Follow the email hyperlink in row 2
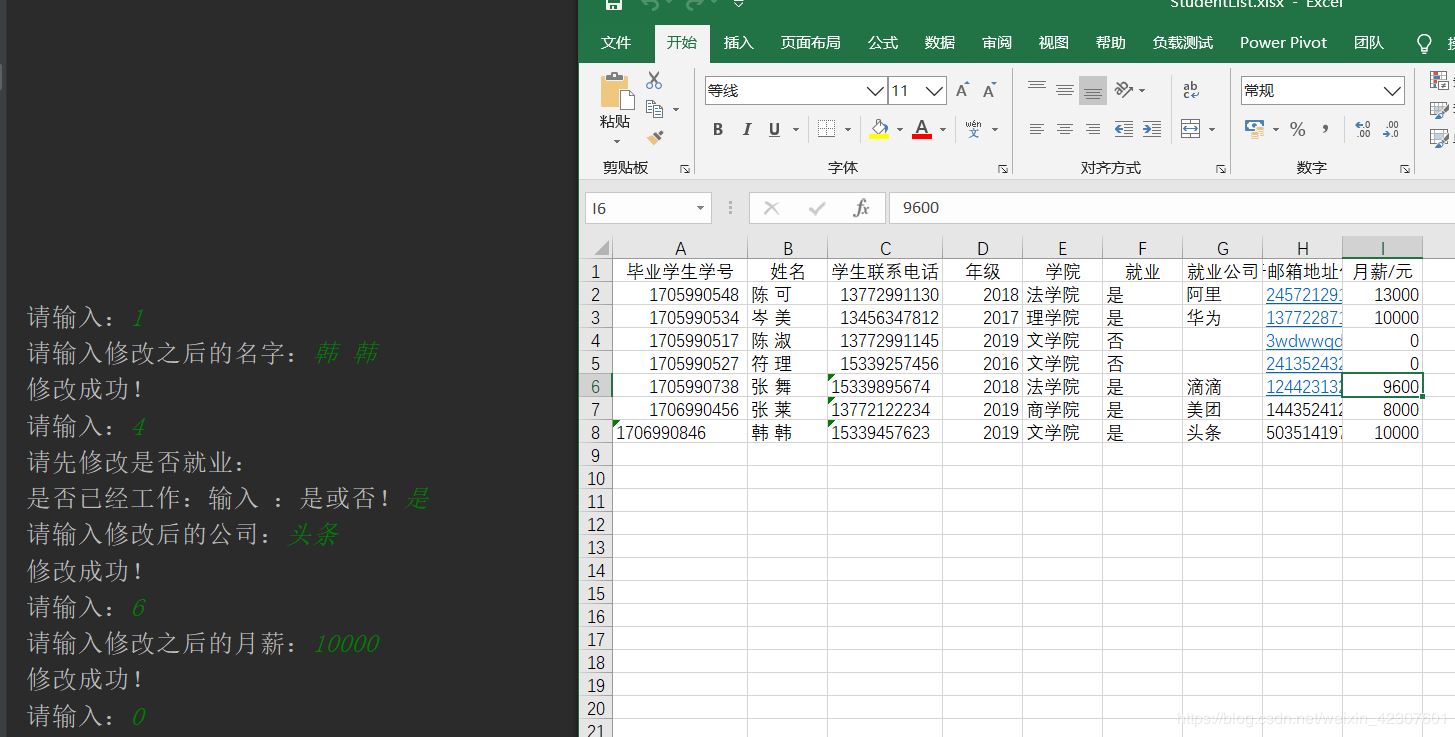This screenshot has width=1455, height=737. click(1300, 294)
